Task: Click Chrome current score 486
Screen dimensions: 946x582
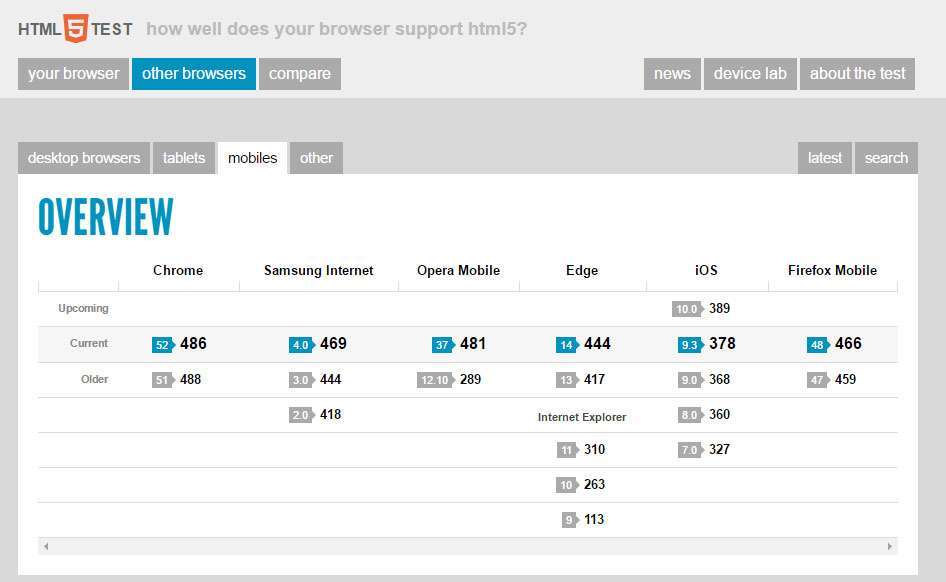Action: [x=193, y=344]
